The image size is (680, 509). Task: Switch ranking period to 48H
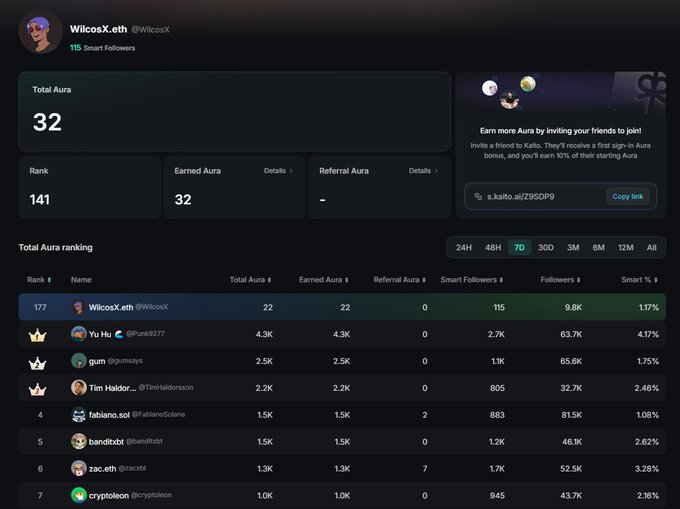(493, 248)
